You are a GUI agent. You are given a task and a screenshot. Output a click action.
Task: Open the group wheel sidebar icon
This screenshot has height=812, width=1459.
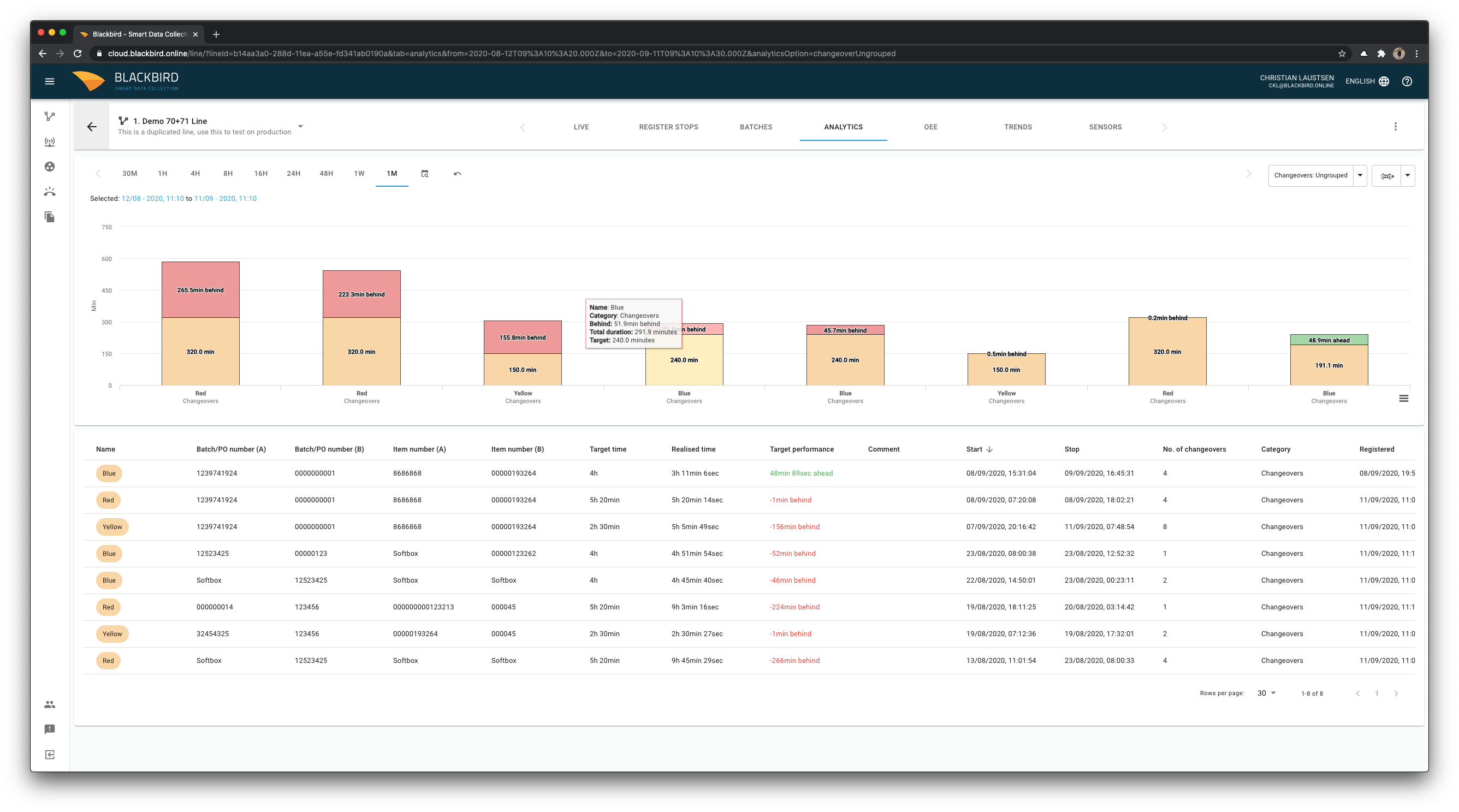point(50,167)
